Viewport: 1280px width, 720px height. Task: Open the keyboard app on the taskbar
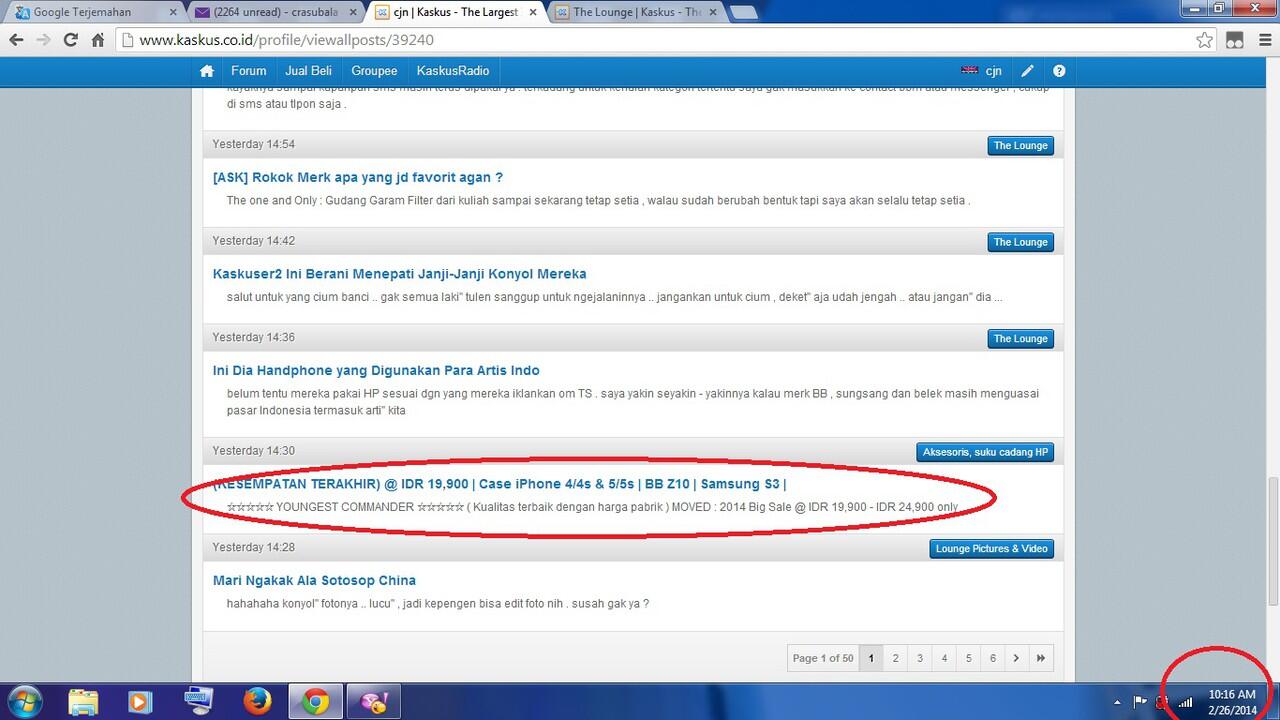pyautogui.click(x=198, y=701)
